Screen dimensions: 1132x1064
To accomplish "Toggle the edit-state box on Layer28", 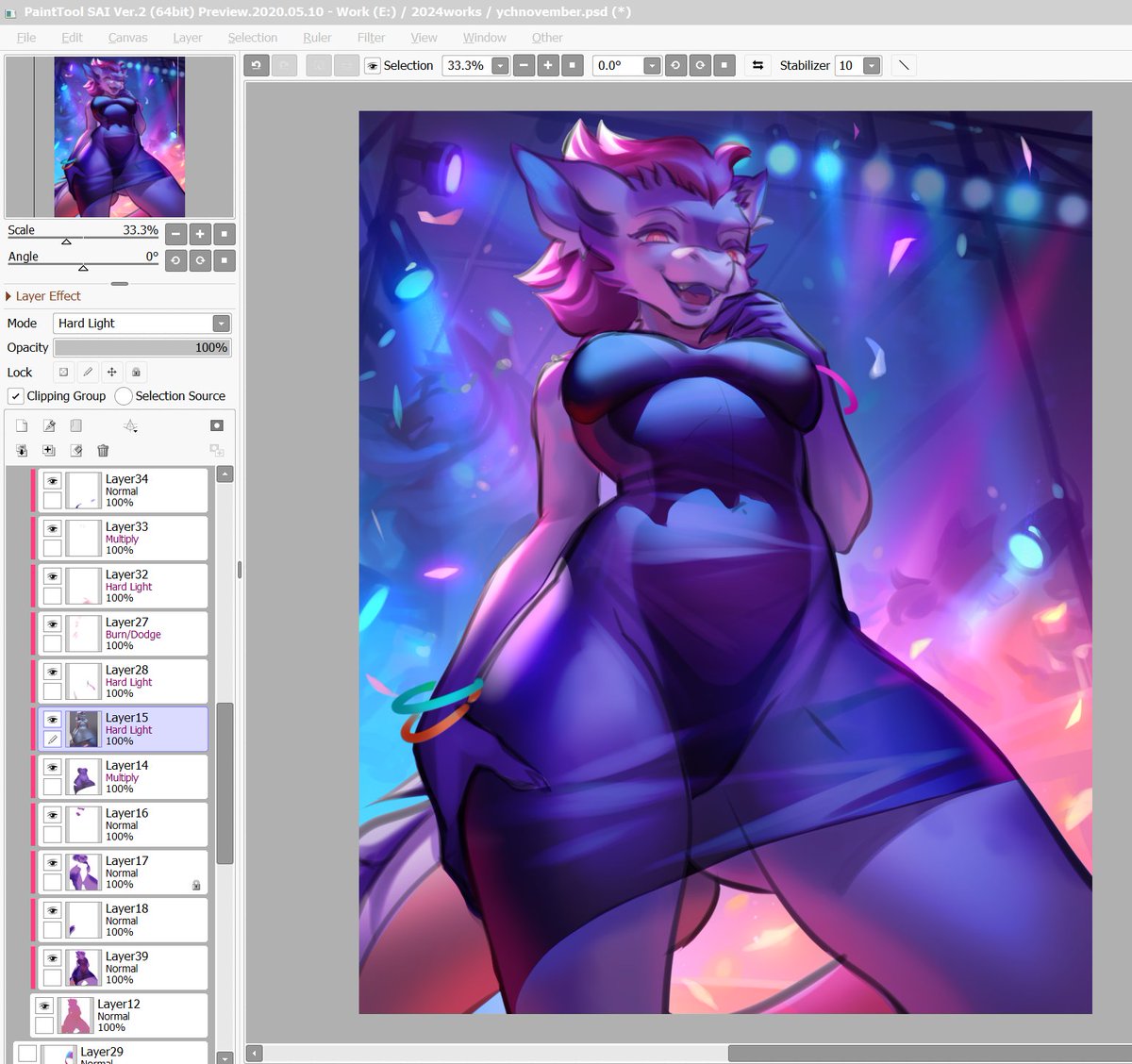I will 53,691.
